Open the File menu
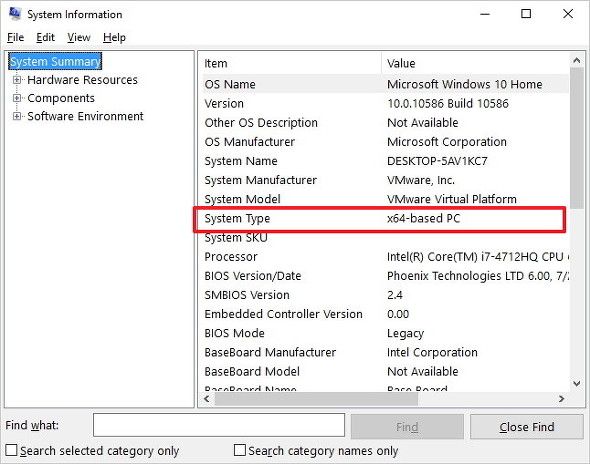 click(x=15, y=37)
